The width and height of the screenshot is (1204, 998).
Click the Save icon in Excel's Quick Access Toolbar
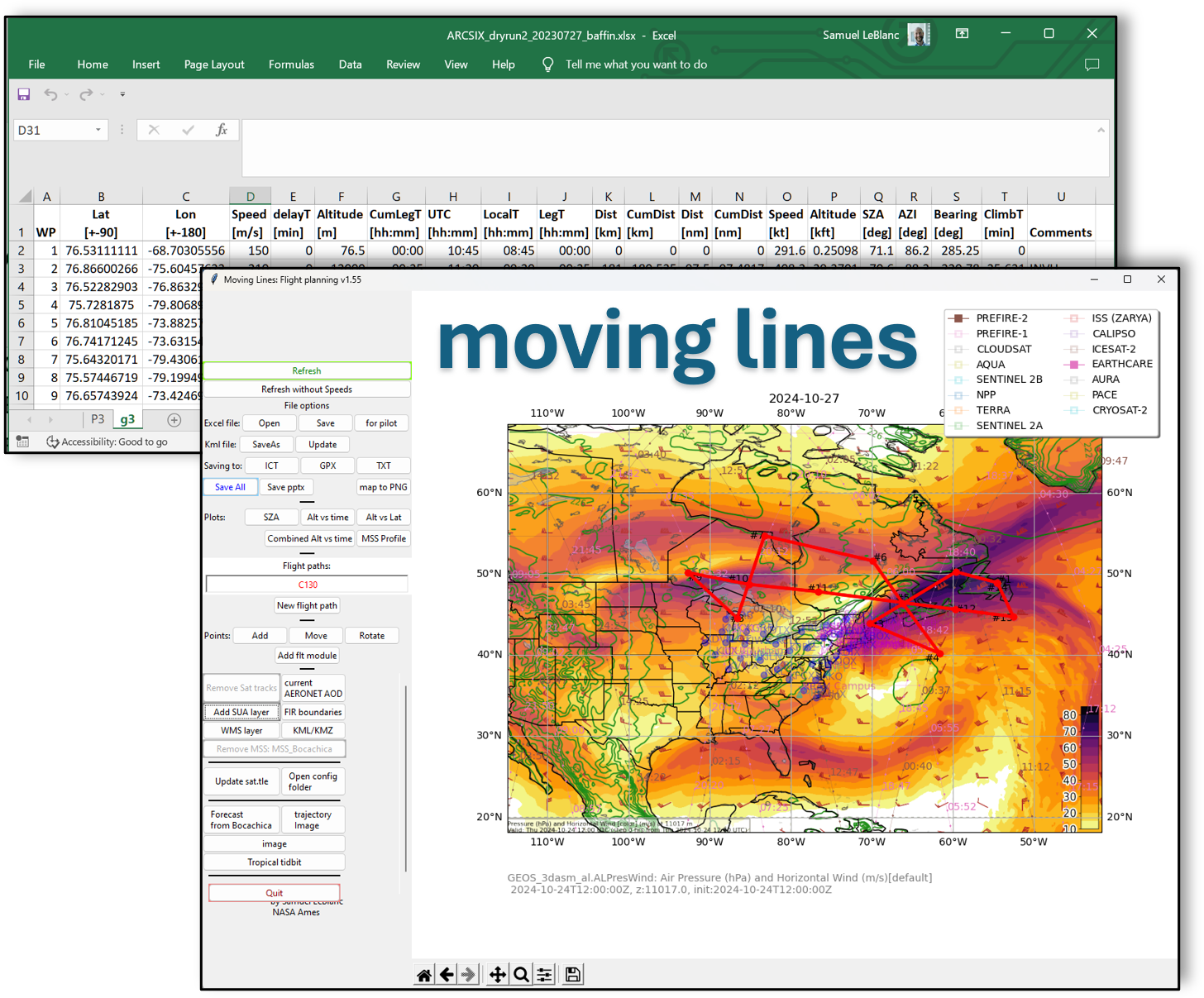point(24,93)
